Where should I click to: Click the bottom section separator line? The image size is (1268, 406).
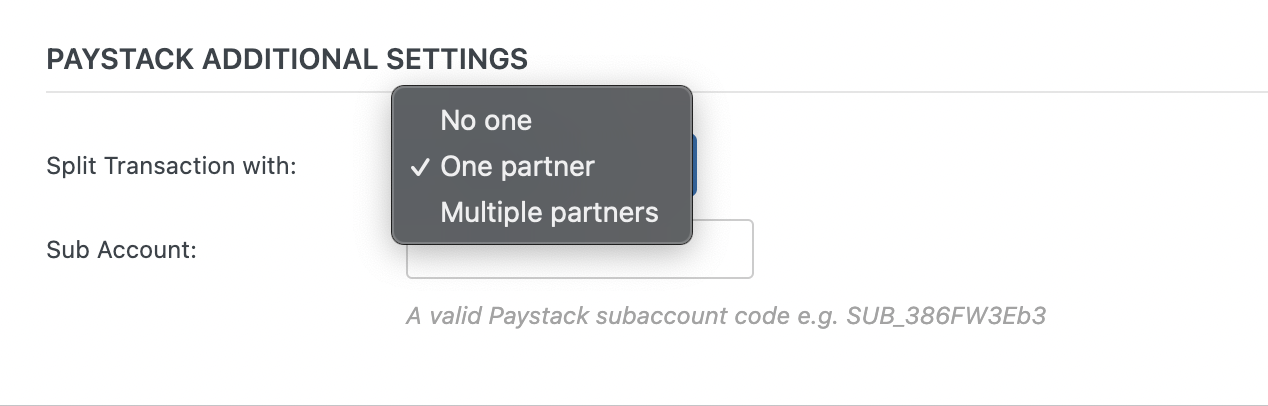[634, 404]
